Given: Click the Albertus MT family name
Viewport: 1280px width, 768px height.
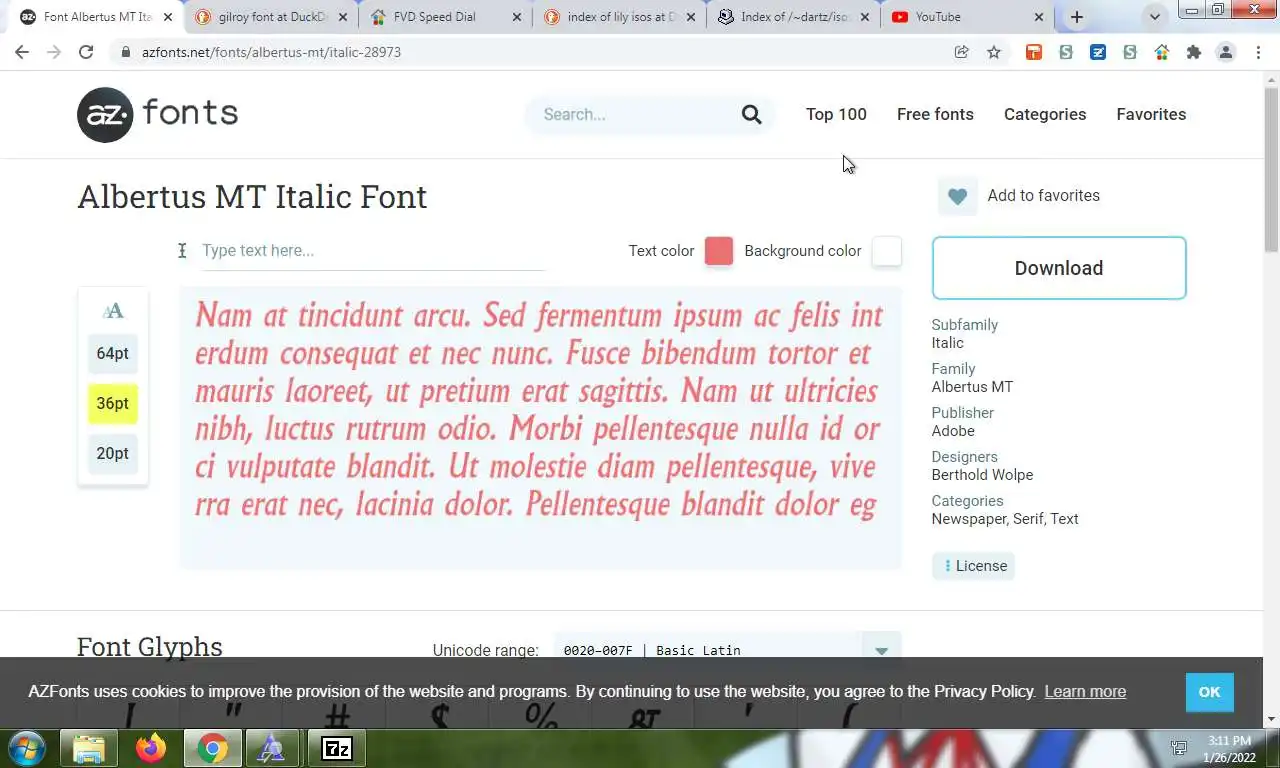Looking at the screenshot, I should coord(972,387).
